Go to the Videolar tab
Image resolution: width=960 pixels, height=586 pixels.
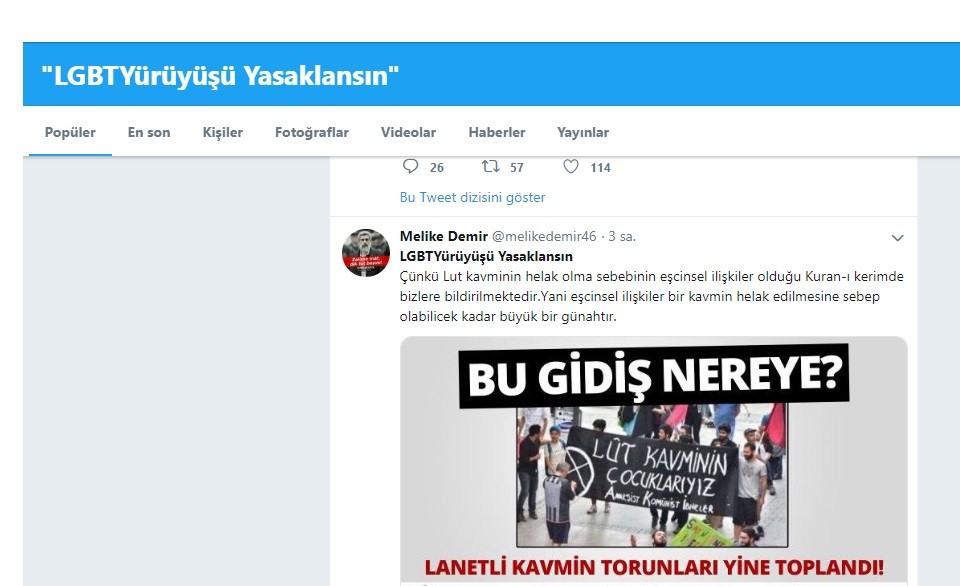coord(408,132)
